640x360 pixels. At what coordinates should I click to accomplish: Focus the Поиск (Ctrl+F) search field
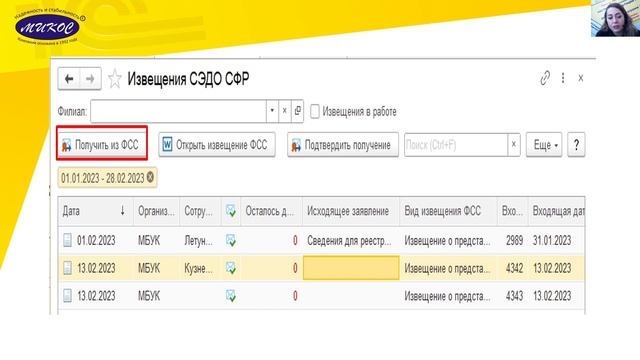click(x=456, y=145)
